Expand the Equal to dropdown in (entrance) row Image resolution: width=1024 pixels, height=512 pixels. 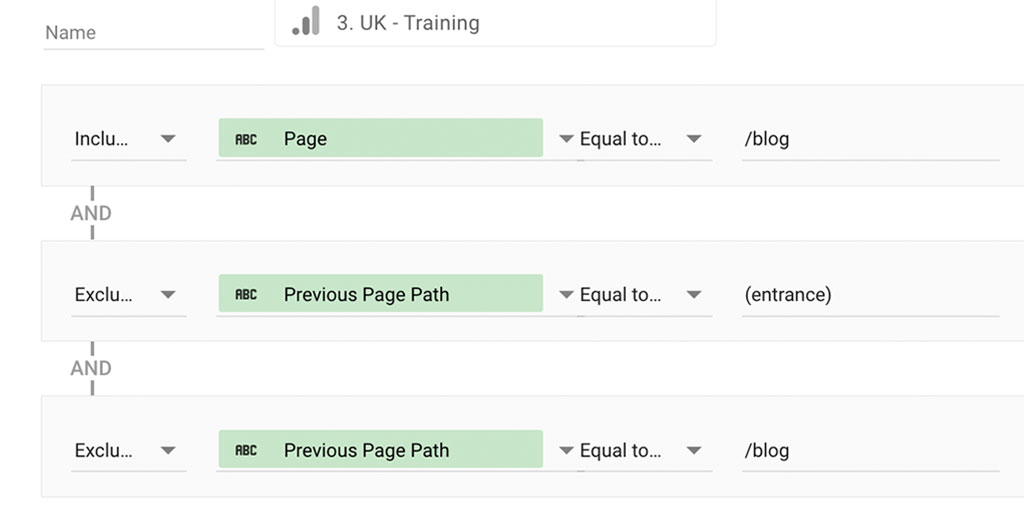pyautogui.click(x=633, y=295)
